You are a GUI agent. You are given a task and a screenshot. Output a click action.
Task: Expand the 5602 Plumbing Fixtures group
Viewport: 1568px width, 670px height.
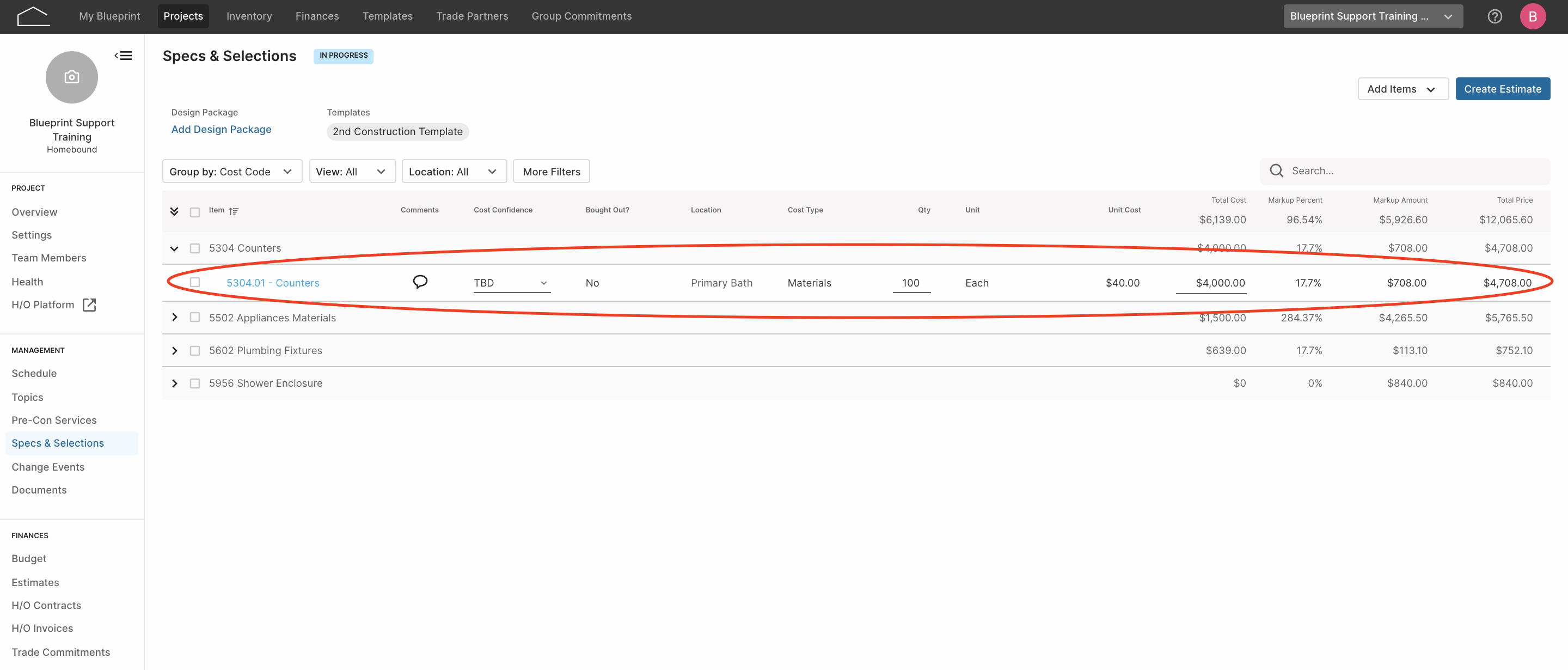pos(174,351)
